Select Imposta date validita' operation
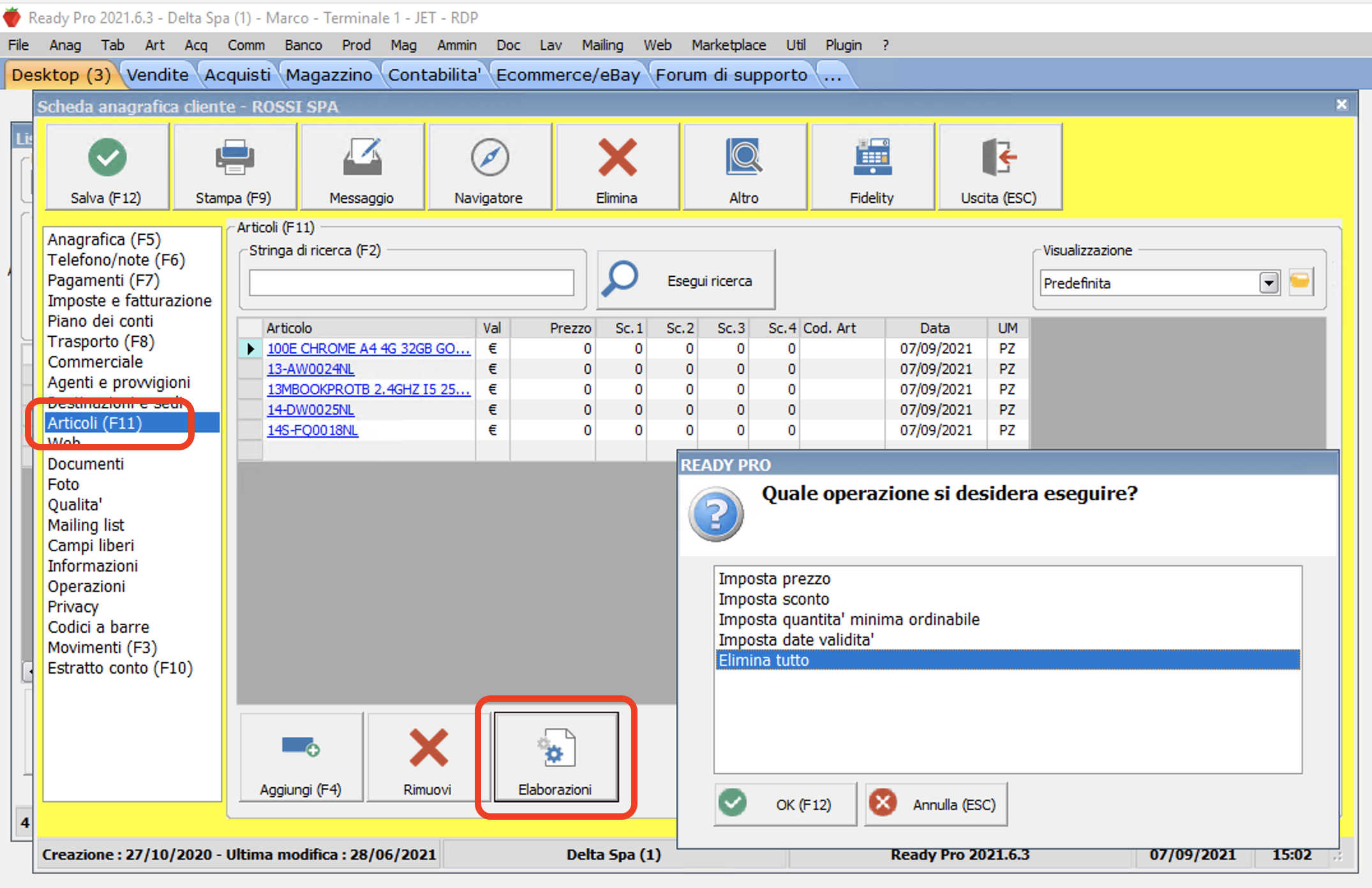1372x888 pixels. (1008, 640)
